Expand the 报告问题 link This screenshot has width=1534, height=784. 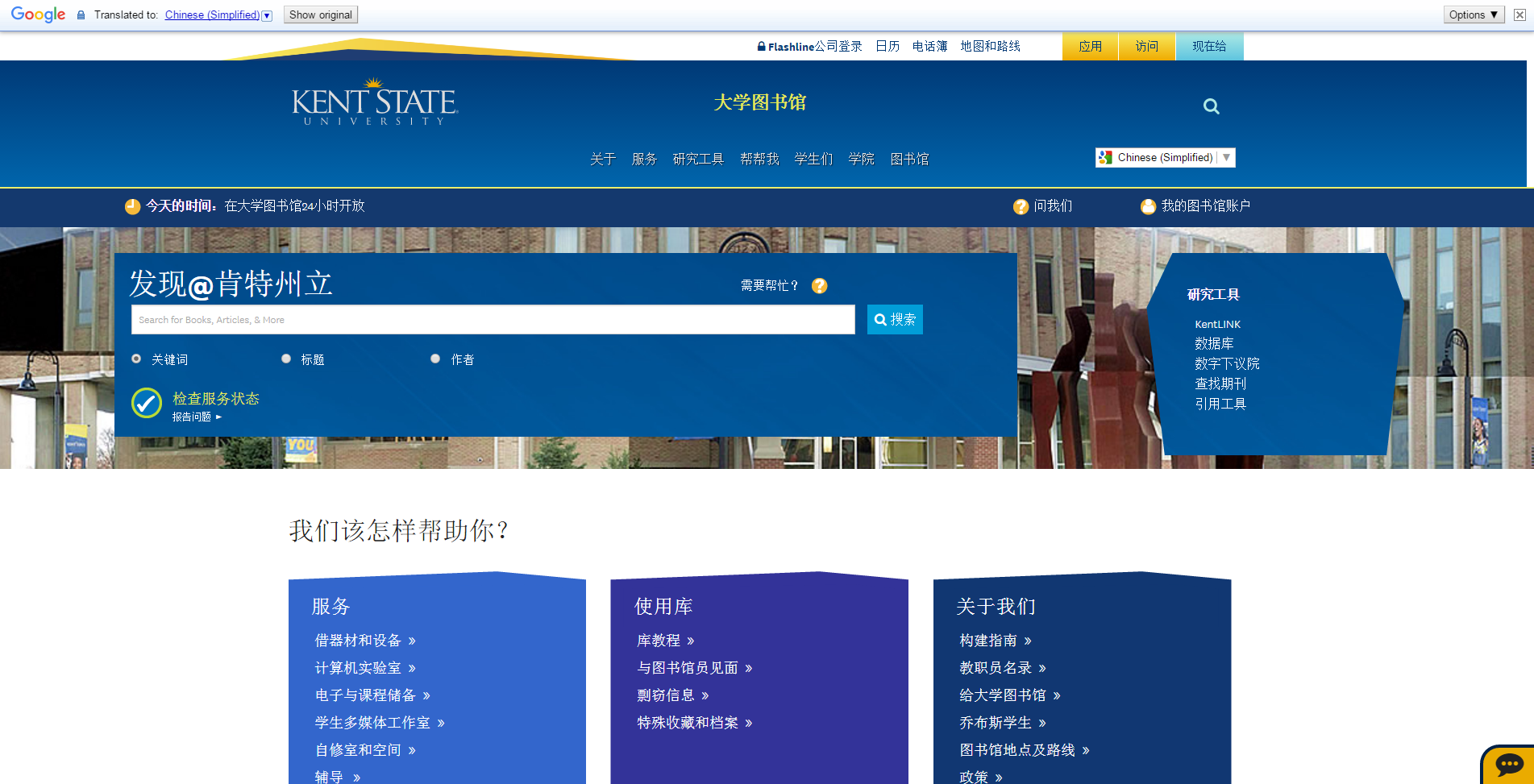[197, 417]
